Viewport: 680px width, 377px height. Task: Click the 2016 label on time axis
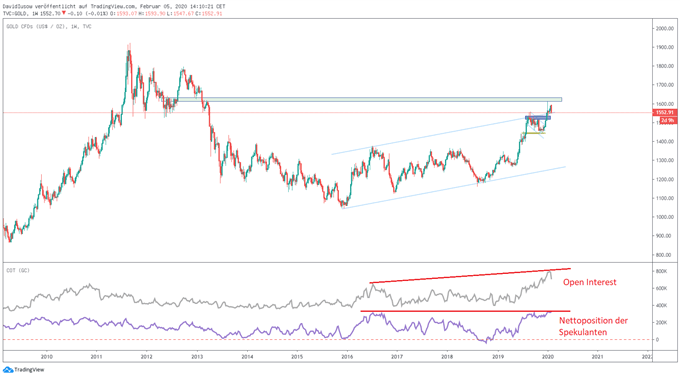point(347,357)
